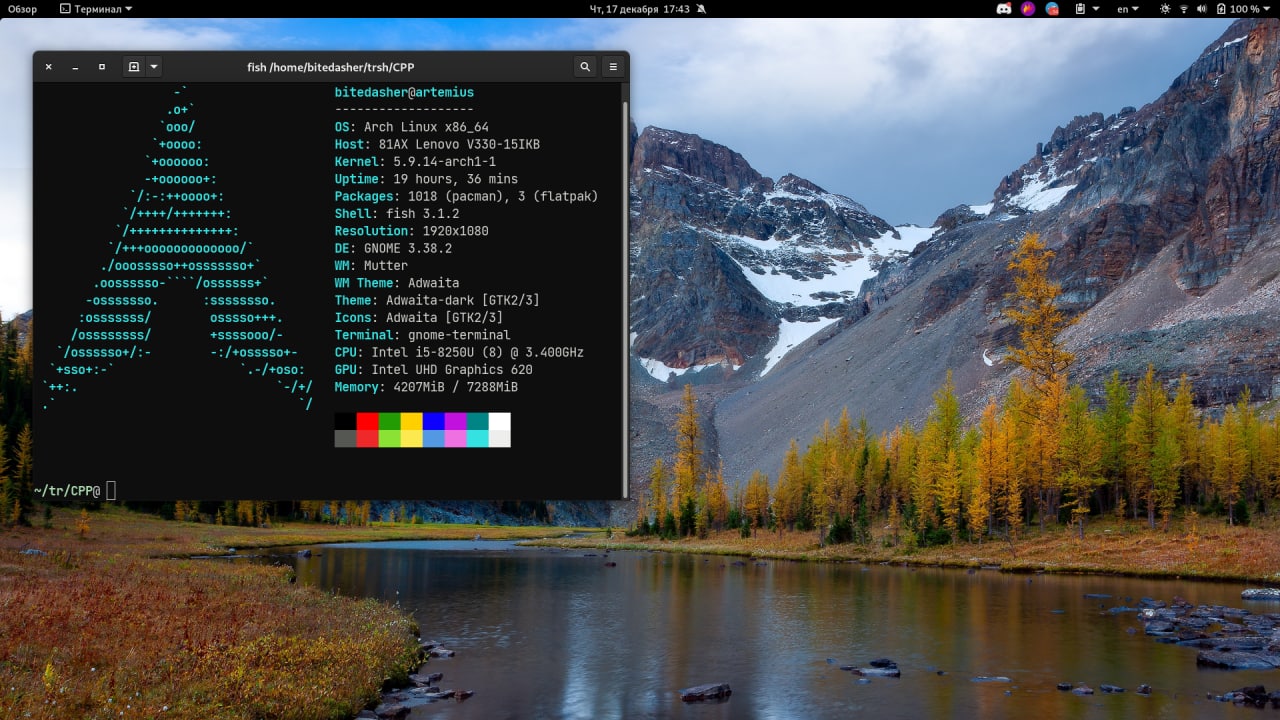Open the terminal hamburger menu

[613, 67]
